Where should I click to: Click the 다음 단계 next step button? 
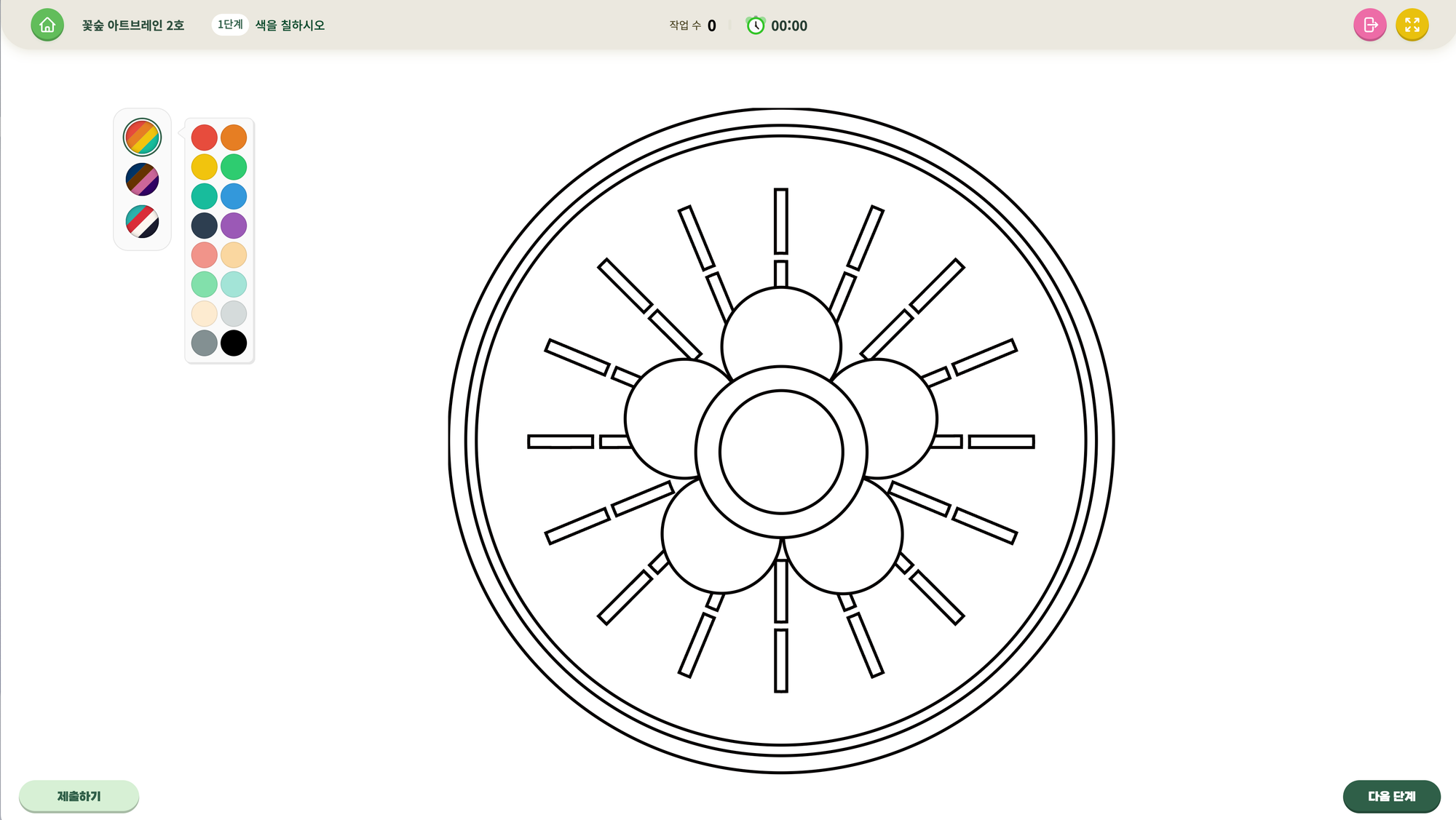1391,796
